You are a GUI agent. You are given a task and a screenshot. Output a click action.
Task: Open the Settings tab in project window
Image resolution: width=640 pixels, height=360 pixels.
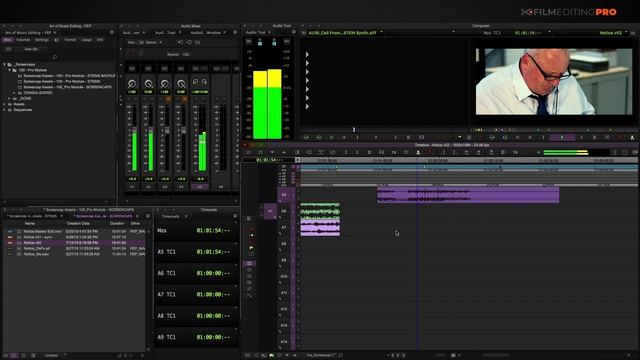[x=42, y=40]
